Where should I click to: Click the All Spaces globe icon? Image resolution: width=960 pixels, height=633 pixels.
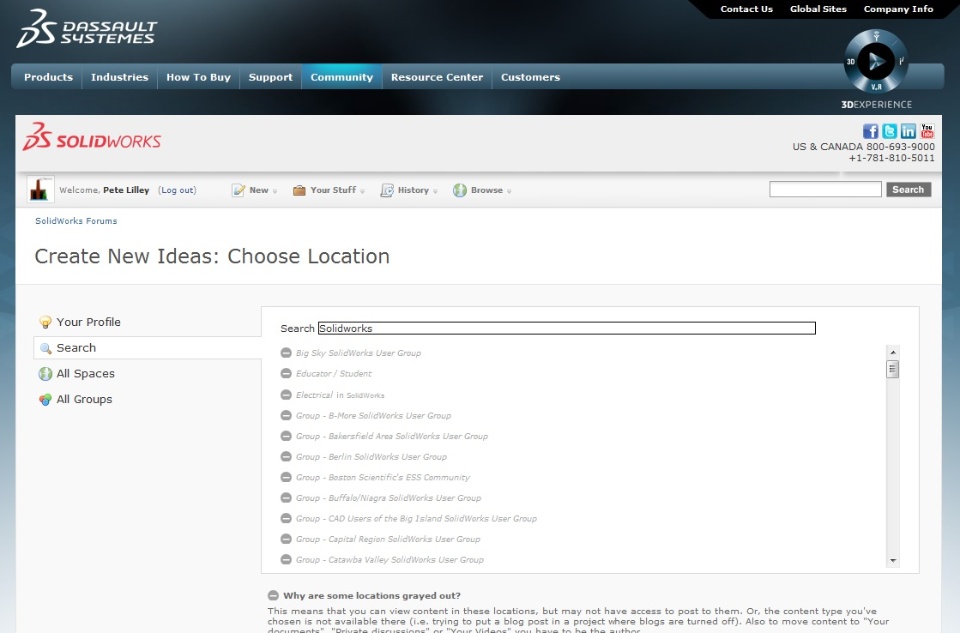(x=45, y=373)
